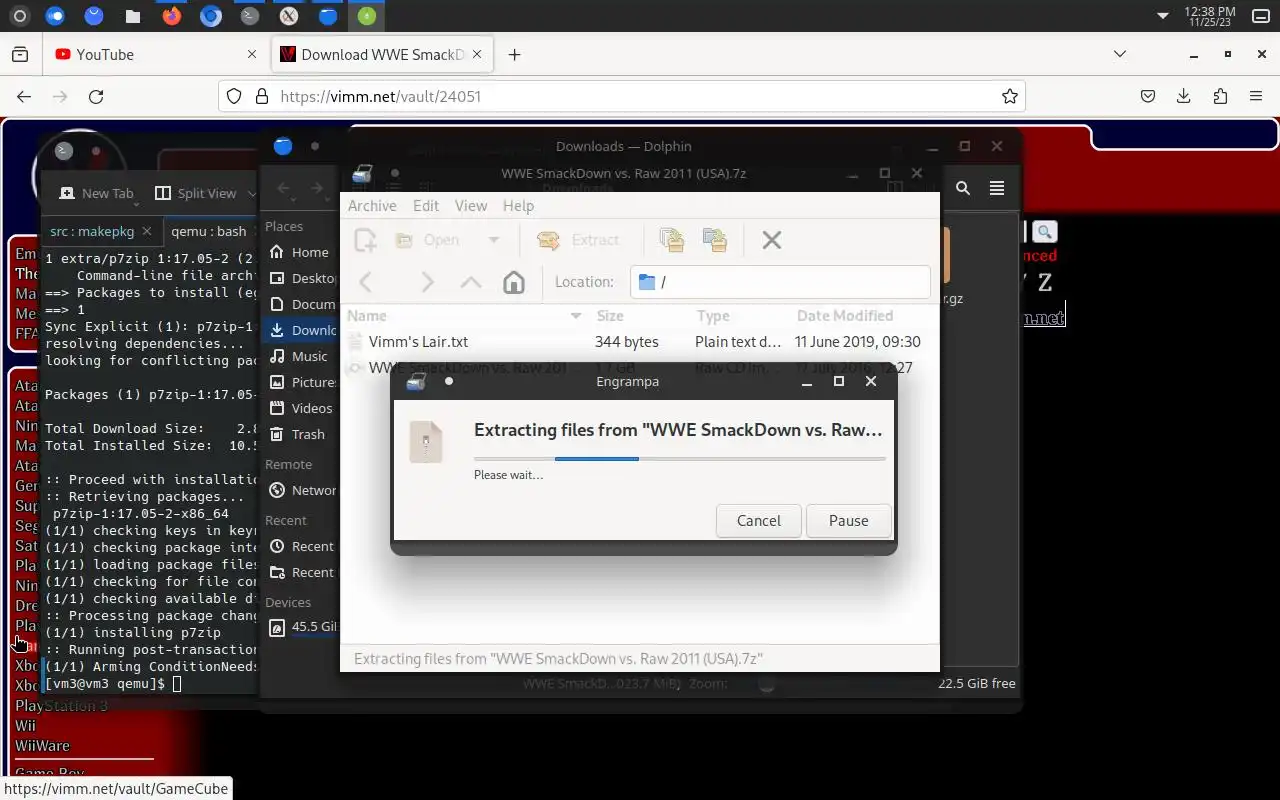Open the View menu in Engrampa
The width and height of the screenshot is (1280, 800).
coord(471,205)
